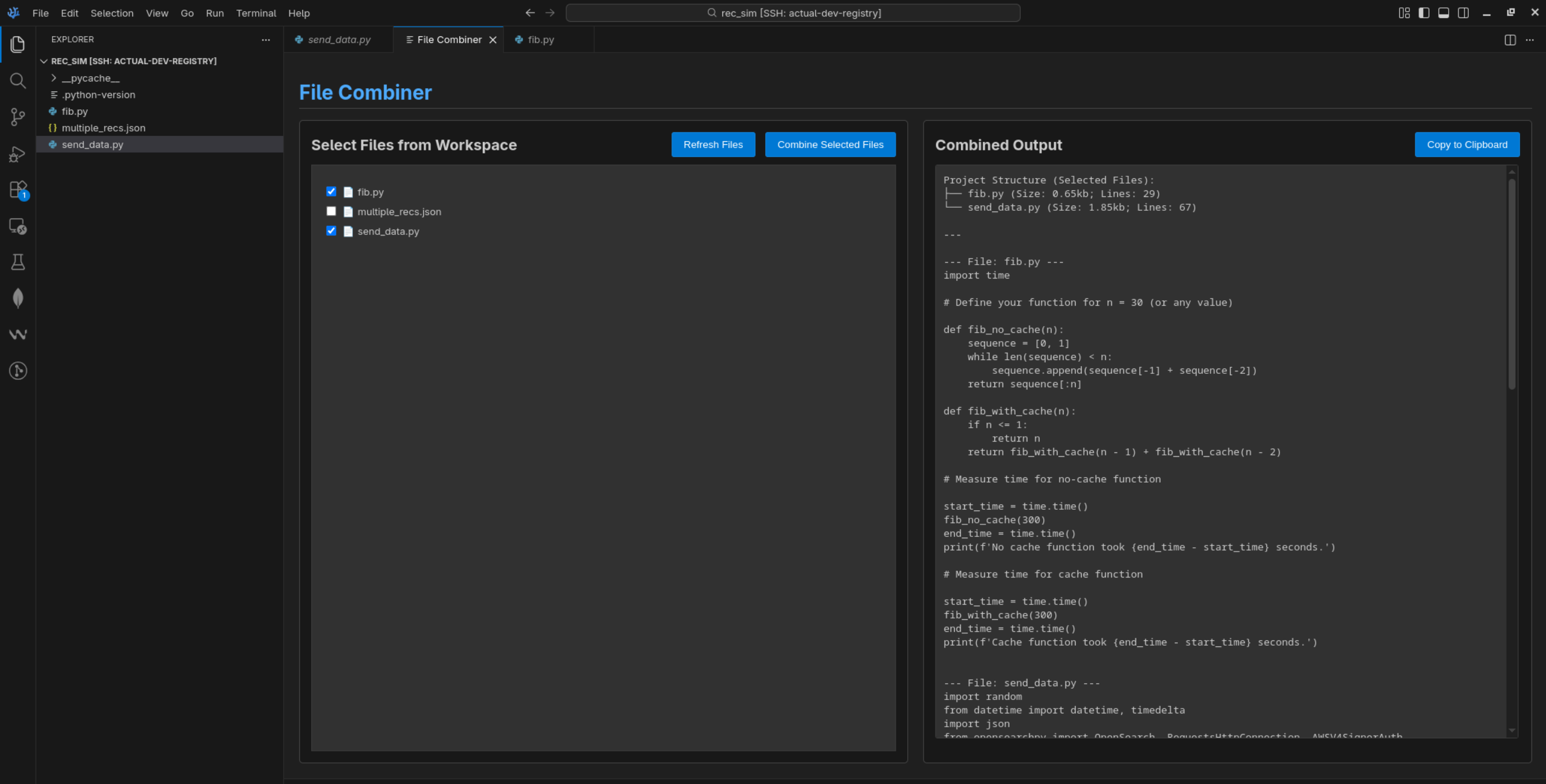
Task: Open Source Control view
Action: coord(18,117)
